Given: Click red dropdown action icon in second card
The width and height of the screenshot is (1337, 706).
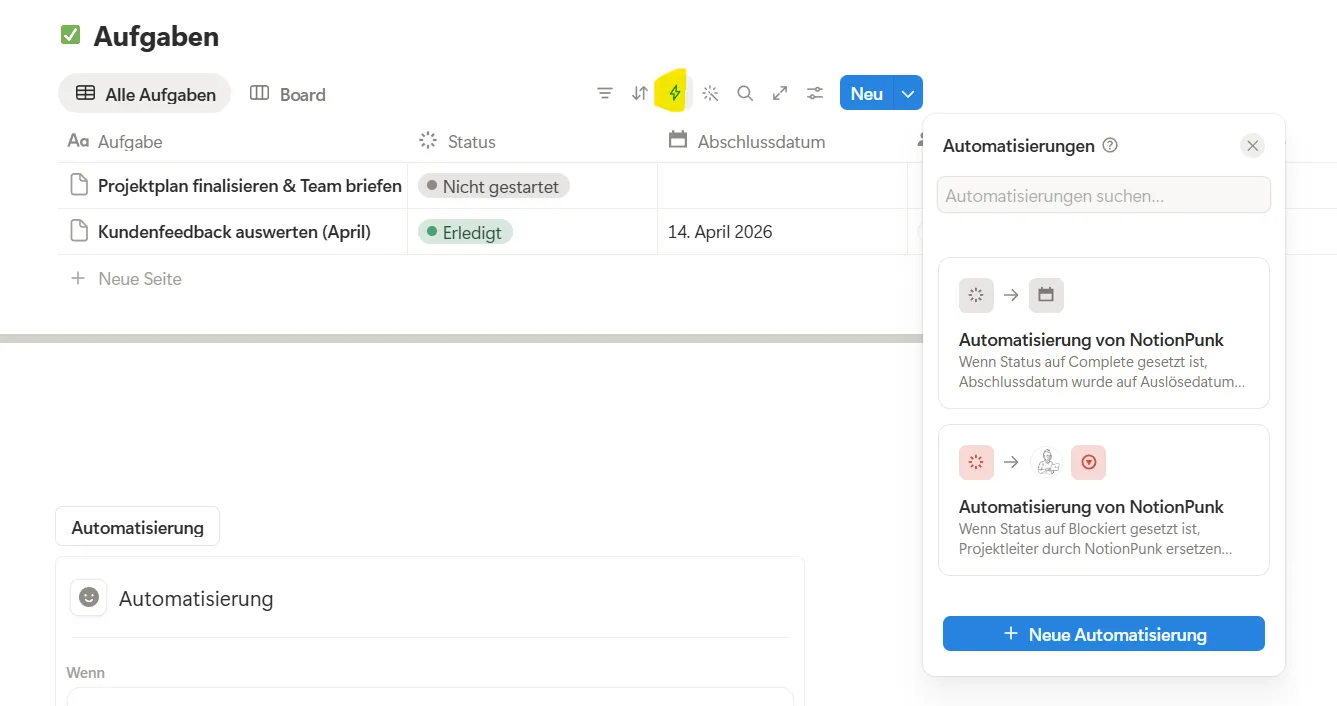Looking at the screenshot, I should tap(1089, 462).
